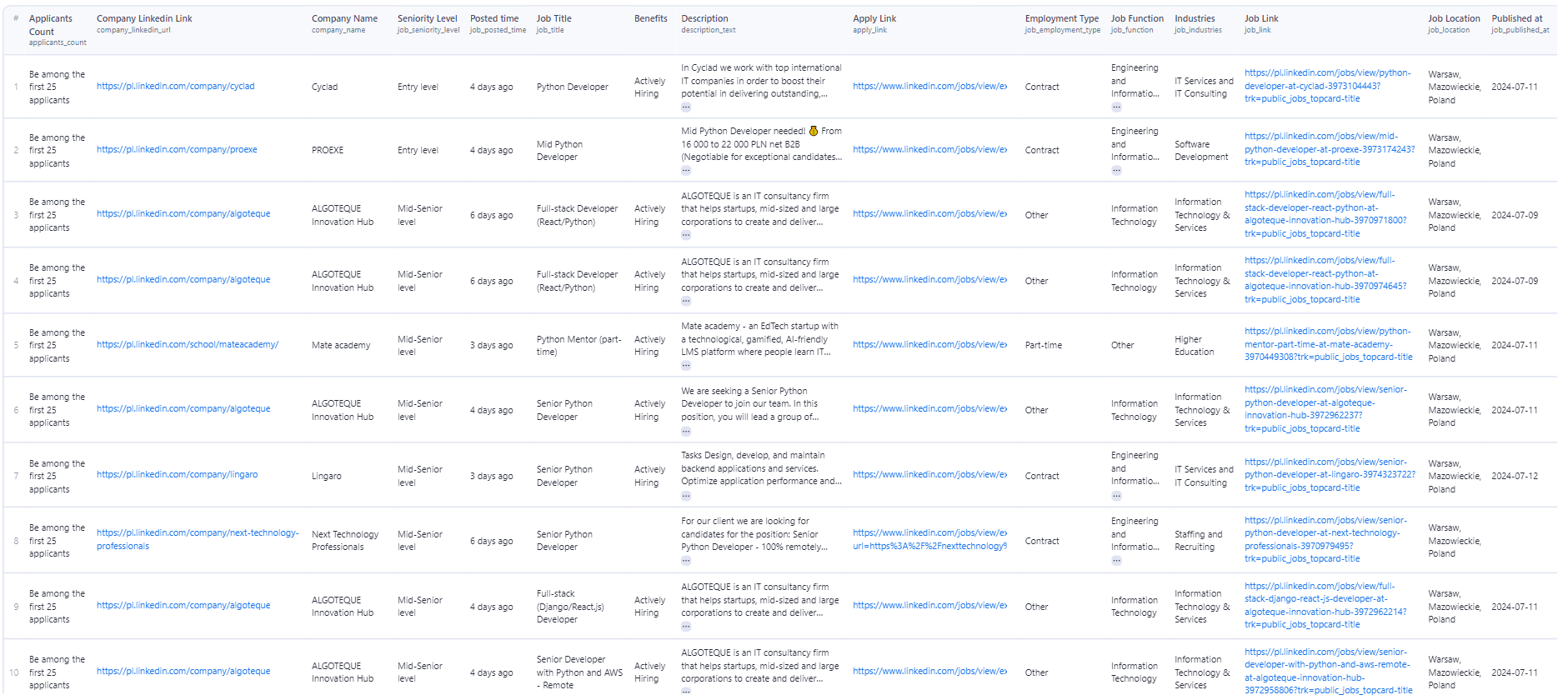This screenshot has width=1568, height=695.
Task: Click the row number 5 cell
Action: click(x=16, y=345)
